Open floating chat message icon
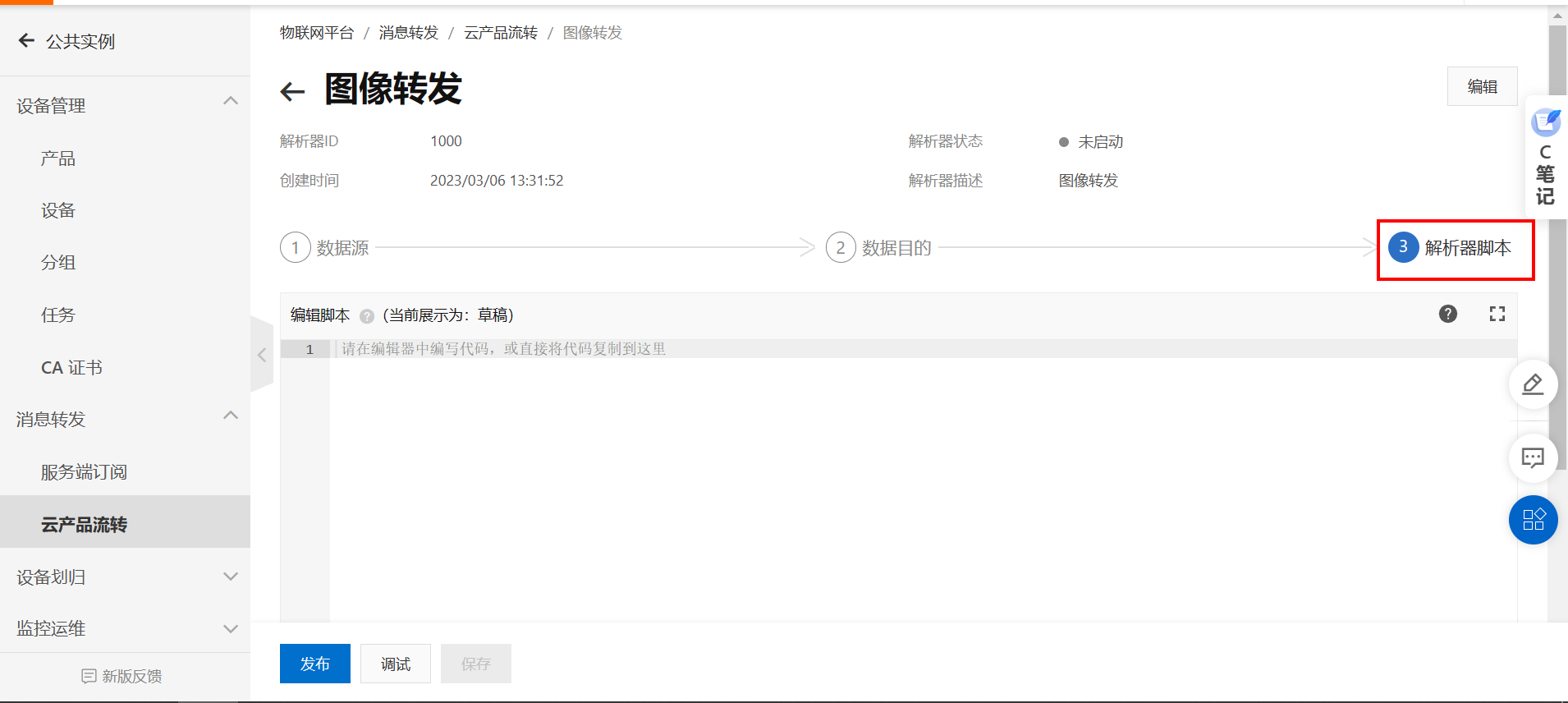The image size is (1568, 703). point(1533,457)
